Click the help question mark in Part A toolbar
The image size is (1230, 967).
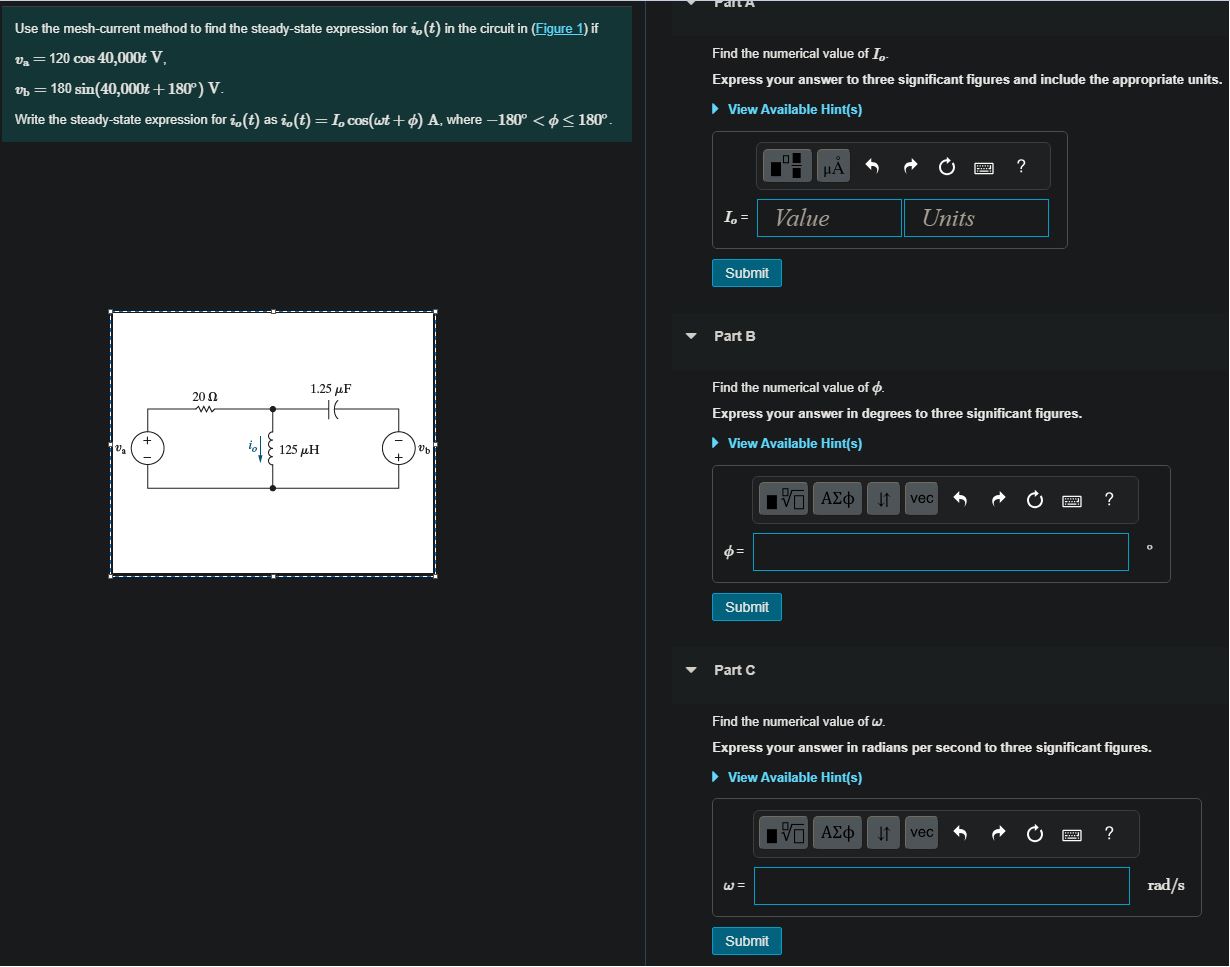pyautogui.click(x=1021, y=166)
